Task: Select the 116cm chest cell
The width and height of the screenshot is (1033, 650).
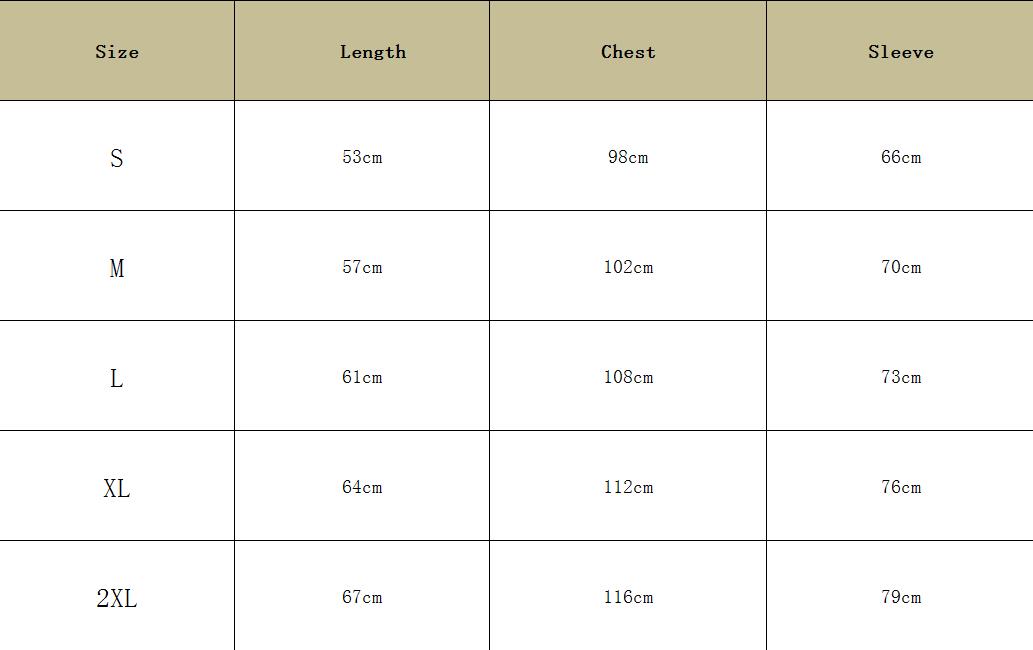Action: pyautogui.click(x=628, y=597)
